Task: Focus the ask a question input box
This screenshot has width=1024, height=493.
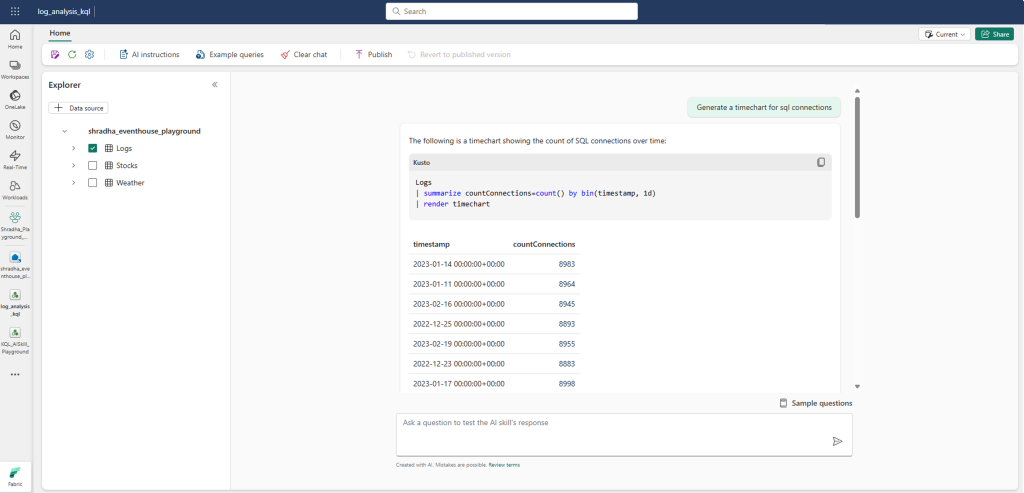Action: point(624,434)
